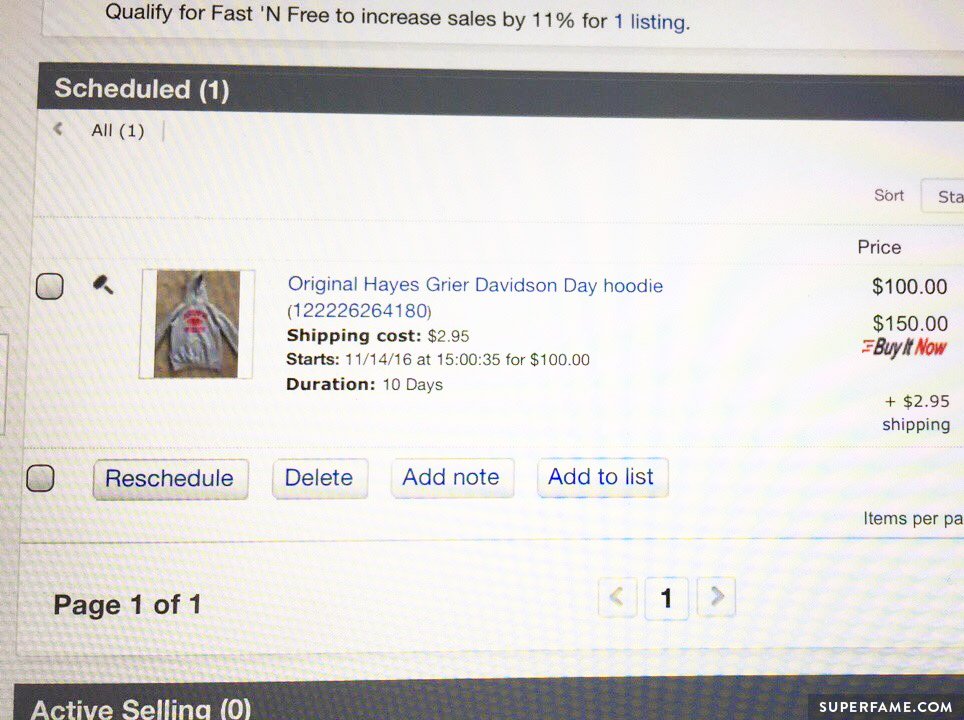The height and width of the screenshot is (720, 964).
Task: Open Original Hayes Grier Davidson Day hoodie link
Action: tap(475, 285)
